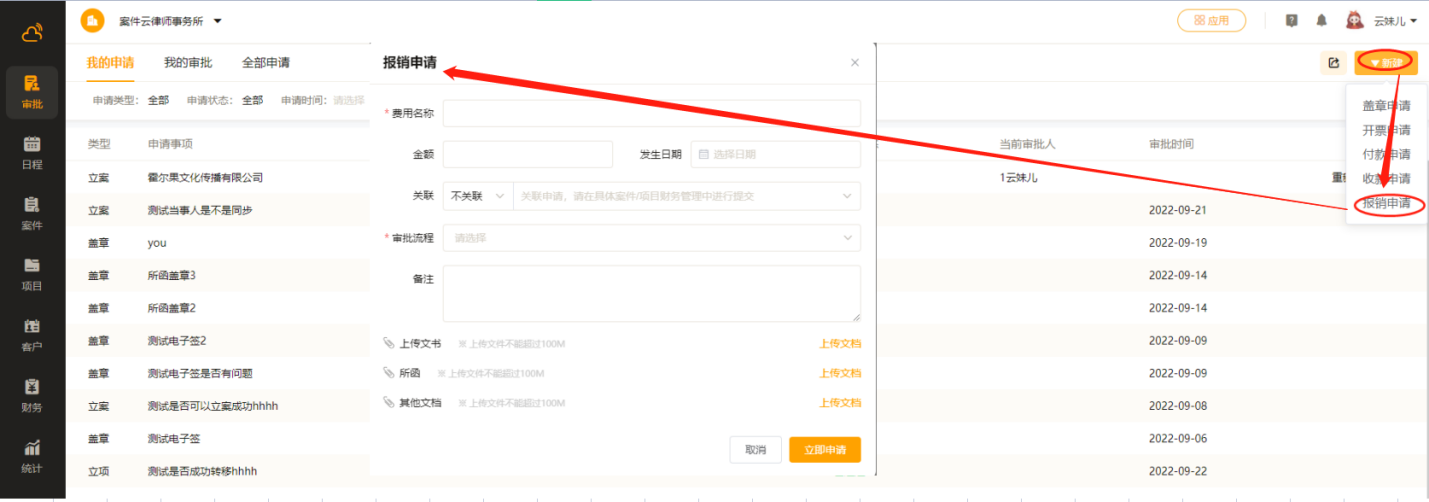Click the export icon beside 新建

pyautogui.click(x=1333, y=63)
